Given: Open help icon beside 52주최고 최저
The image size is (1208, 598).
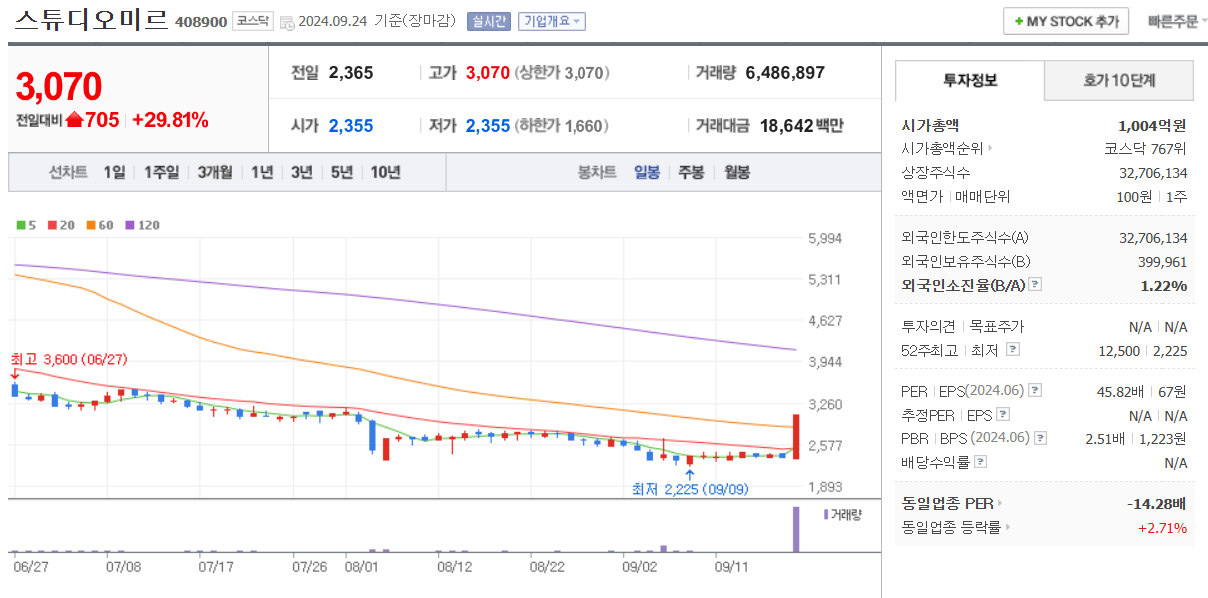Looking at the screenshot, I should [x=1013, y=350].
